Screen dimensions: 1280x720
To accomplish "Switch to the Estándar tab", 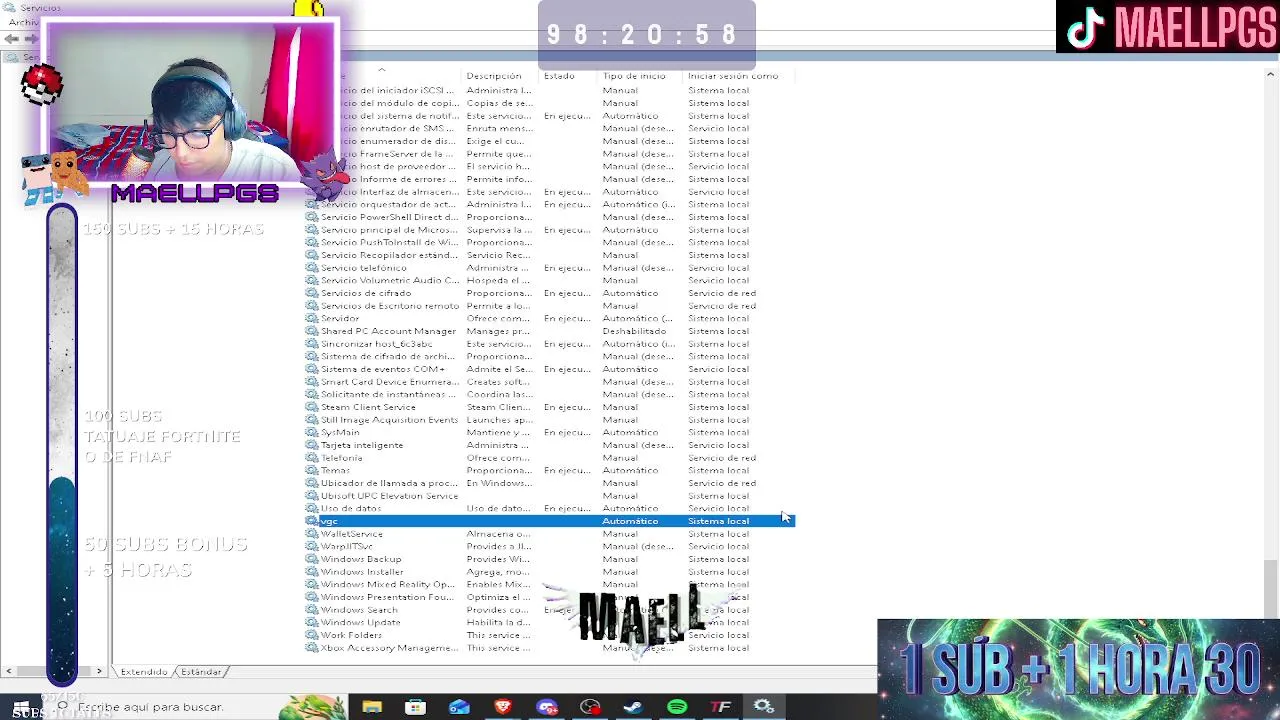I will (x=201, y=672).
